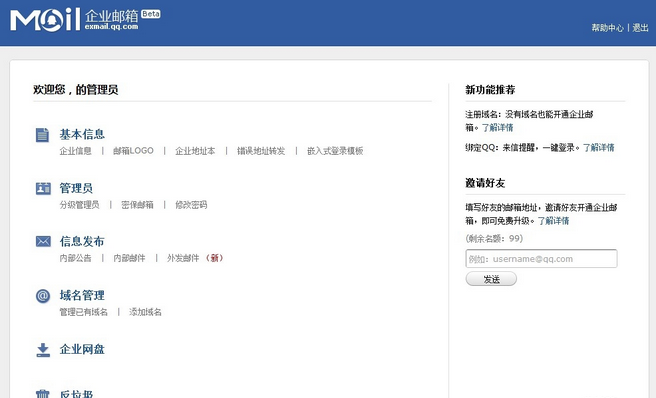Image resolution: width=656 pixels, height=398 pixels.
Task: Click the @ icon beside 域名管理
Action: click(x=43, y=296)
